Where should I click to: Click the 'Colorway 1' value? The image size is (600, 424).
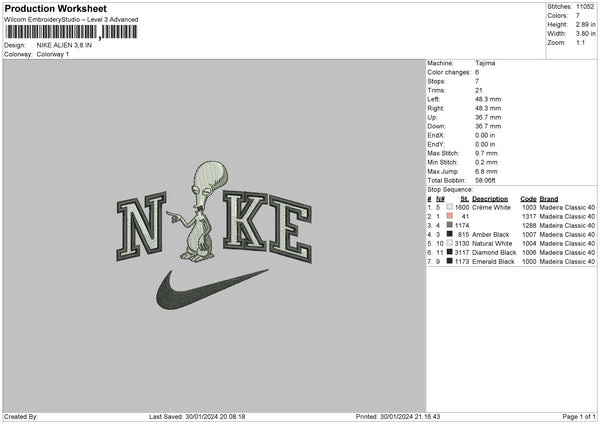53,54
